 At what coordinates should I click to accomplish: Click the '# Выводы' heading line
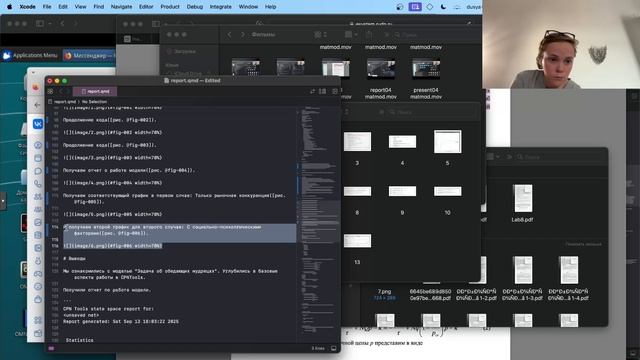pos(74,258)
